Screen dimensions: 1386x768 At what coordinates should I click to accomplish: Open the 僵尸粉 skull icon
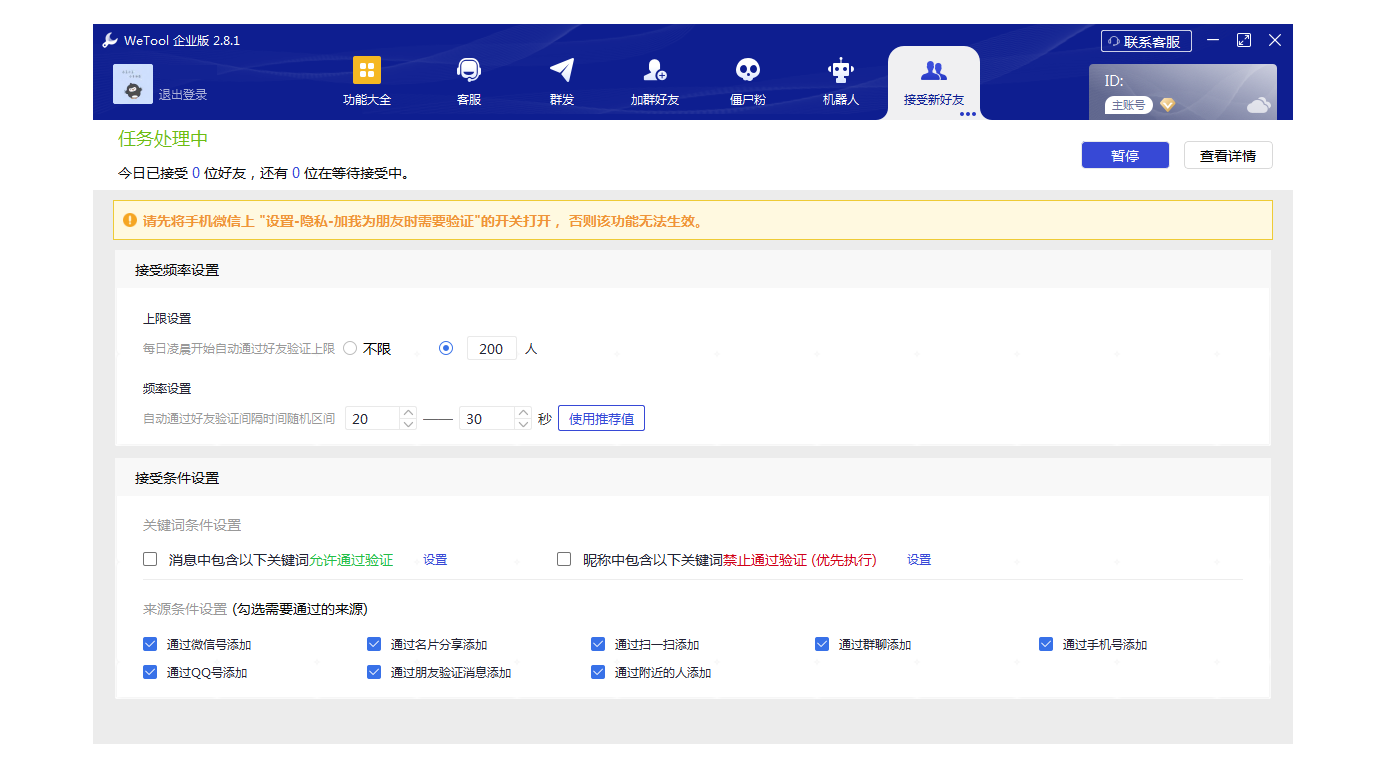pyautogui.click(x=748, y=70)
